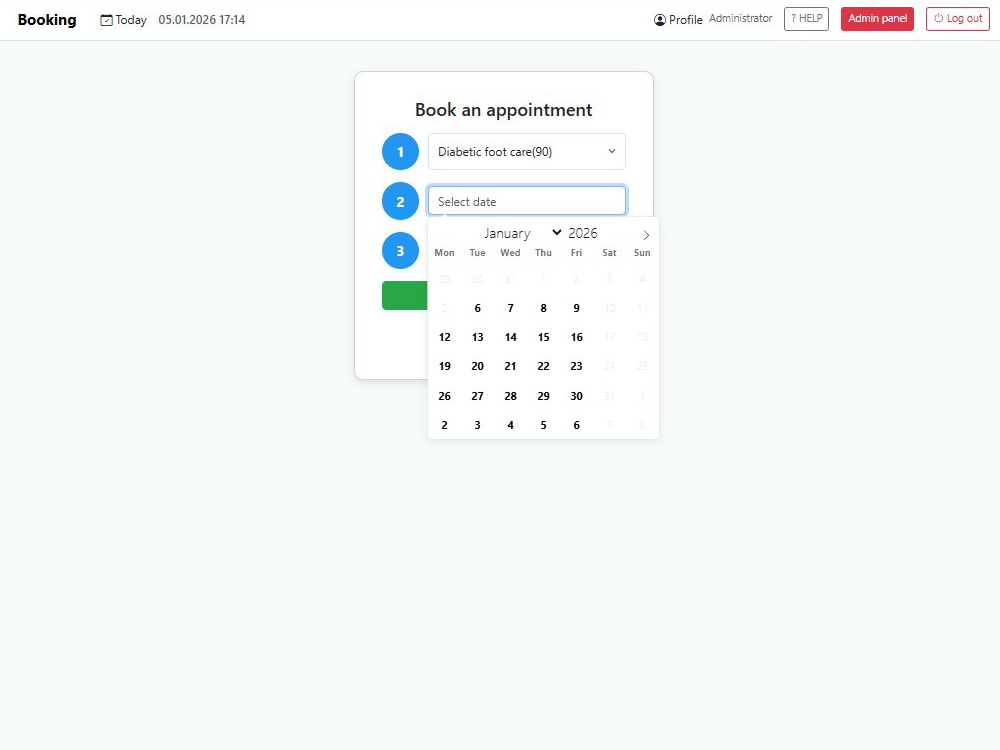Focus the Select date input
The height and width of the screenshot is (750, 1000).
point(527,202)
